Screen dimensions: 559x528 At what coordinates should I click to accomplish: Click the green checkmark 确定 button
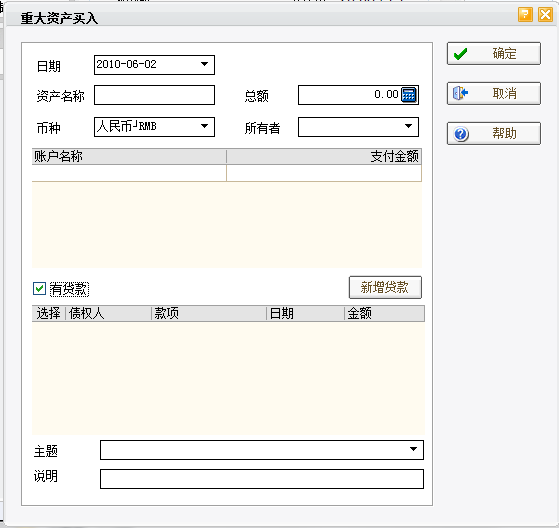[x=494, y=53]
